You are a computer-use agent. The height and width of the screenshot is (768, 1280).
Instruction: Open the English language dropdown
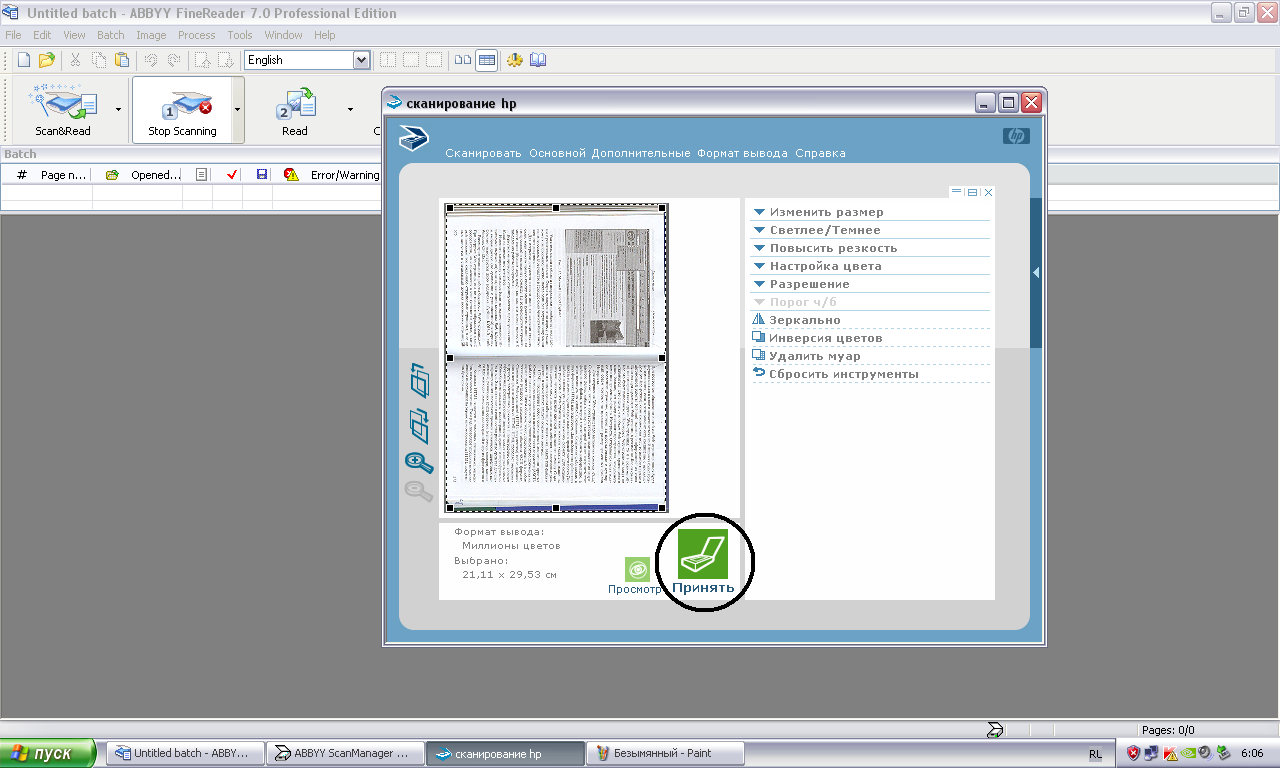(361, 60)
